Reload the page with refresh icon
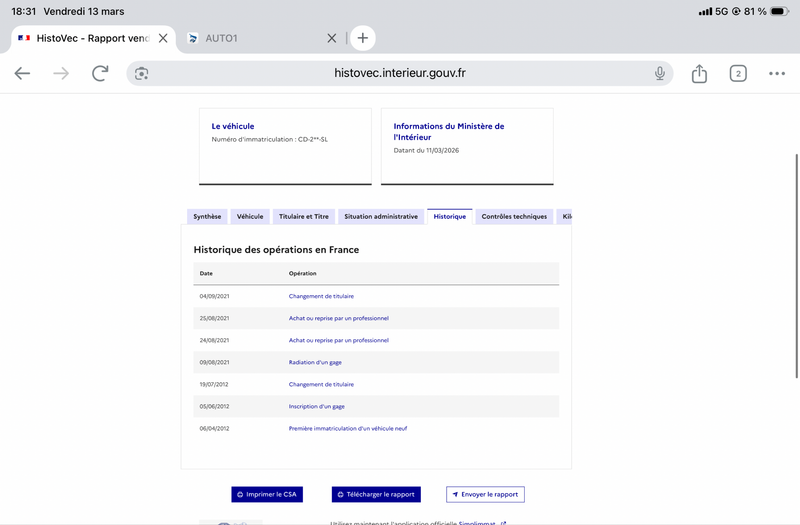The width and height of the screenshot is (800, 525). click(x=100, y=73)
